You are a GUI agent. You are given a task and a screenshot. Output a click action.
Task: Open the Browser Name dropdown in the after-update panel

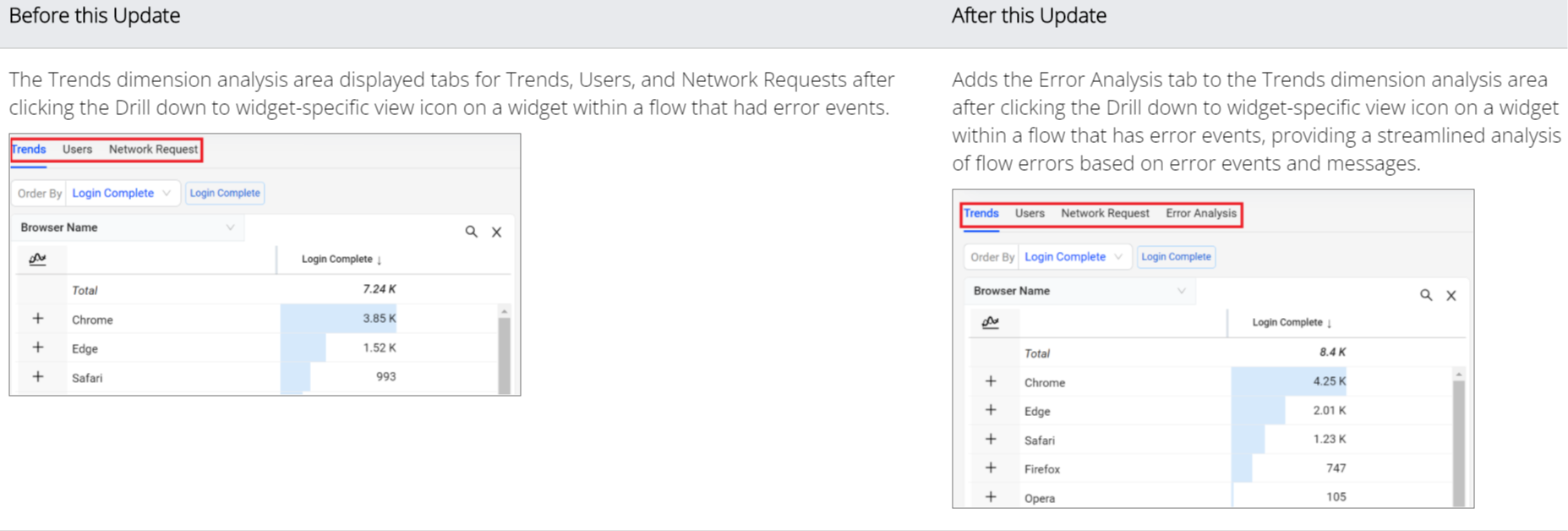[x=1079, y=291]
